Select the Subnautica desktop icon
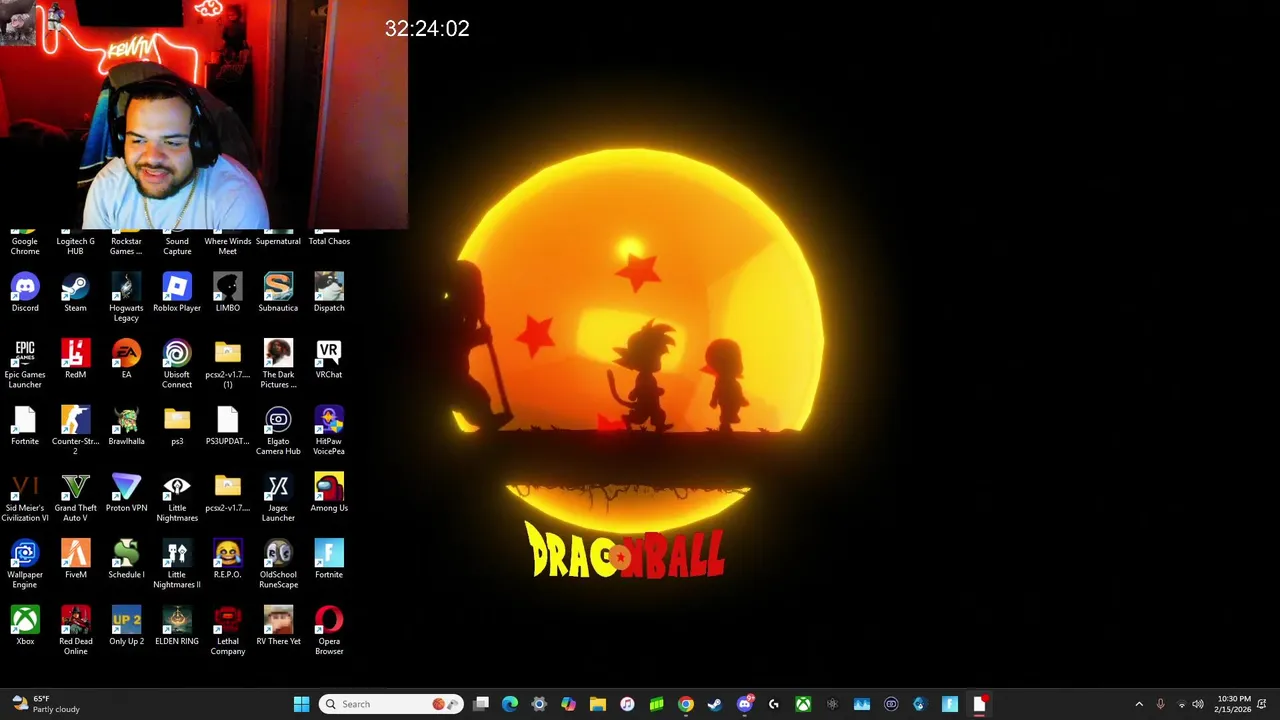This screenshot has width=1280, height=720. [x=278, y=293]
